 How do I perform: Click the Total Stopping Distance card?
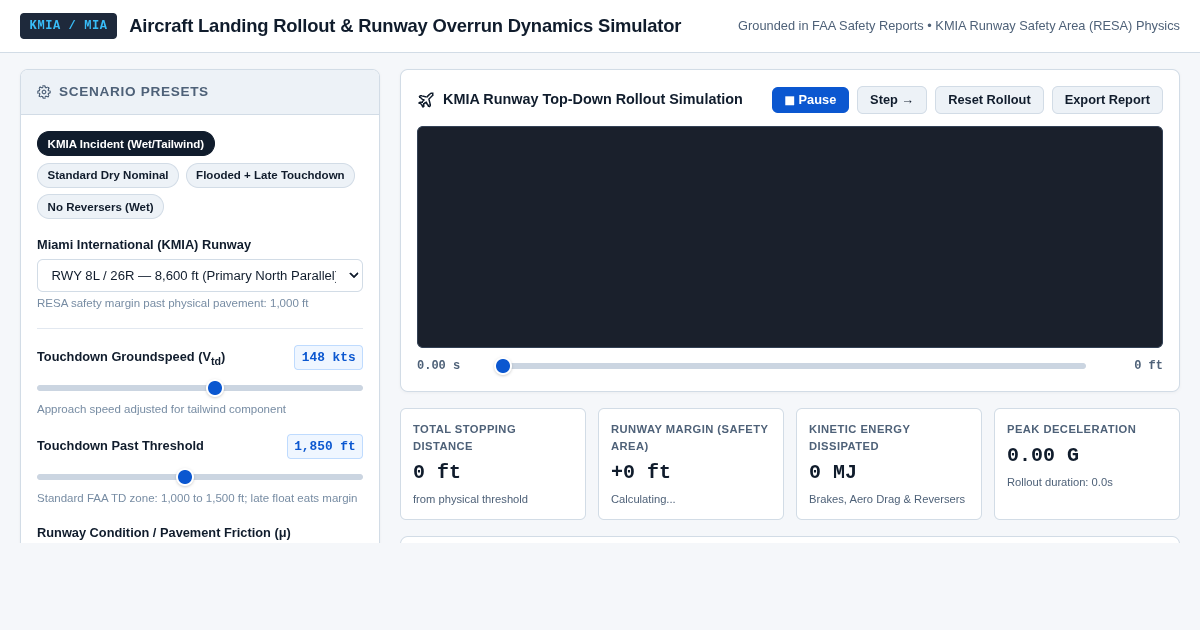(493, 464)
